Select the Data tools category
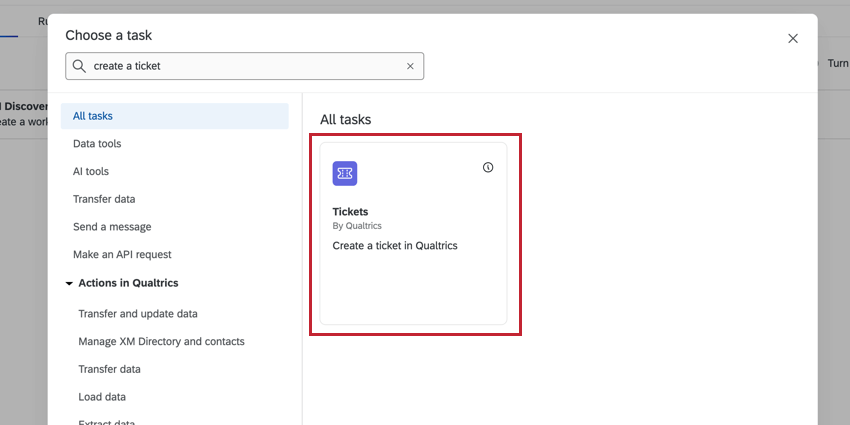This screenshot has width=850, height=425. (97, 144)
